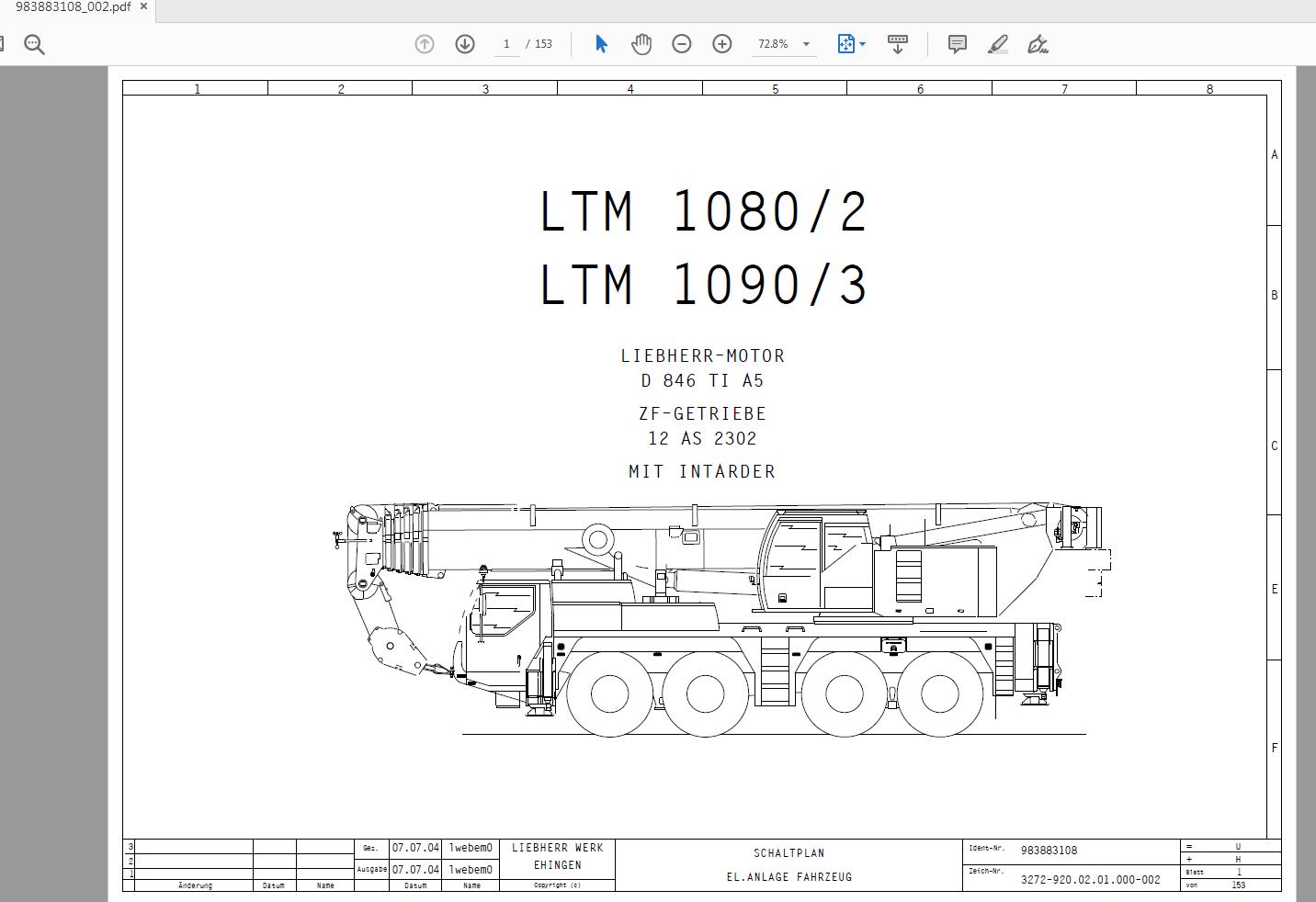This screenshot has height=902, width=1316.
Task: Click the 72.8% zoom level field
Action: click(774, 44)
